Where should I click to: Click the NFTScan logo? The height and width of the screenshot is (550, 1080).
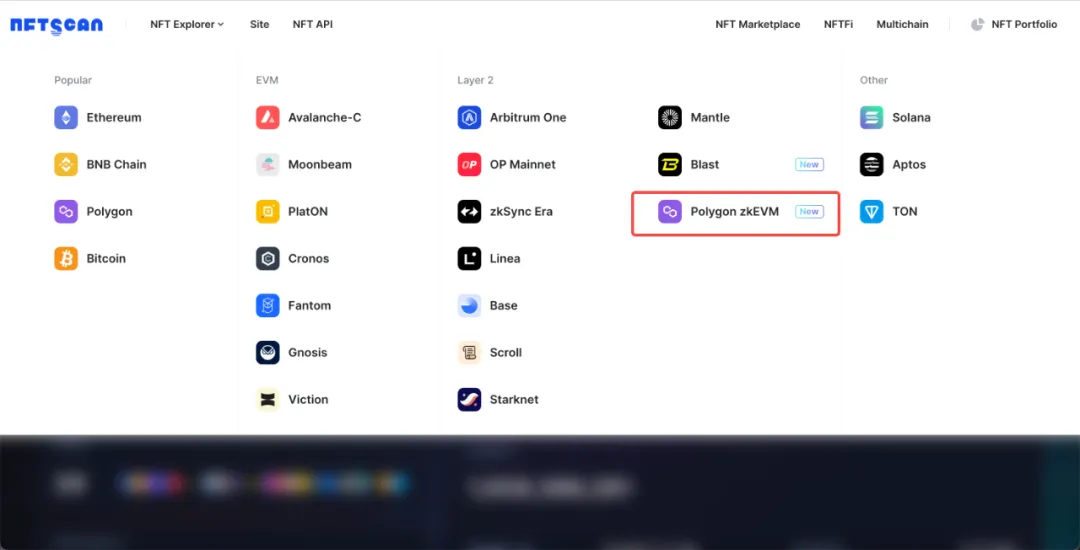point(56,25)
